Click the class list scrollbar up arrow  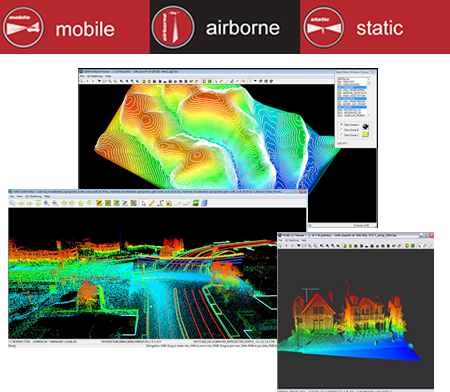(x=369, y=79)
